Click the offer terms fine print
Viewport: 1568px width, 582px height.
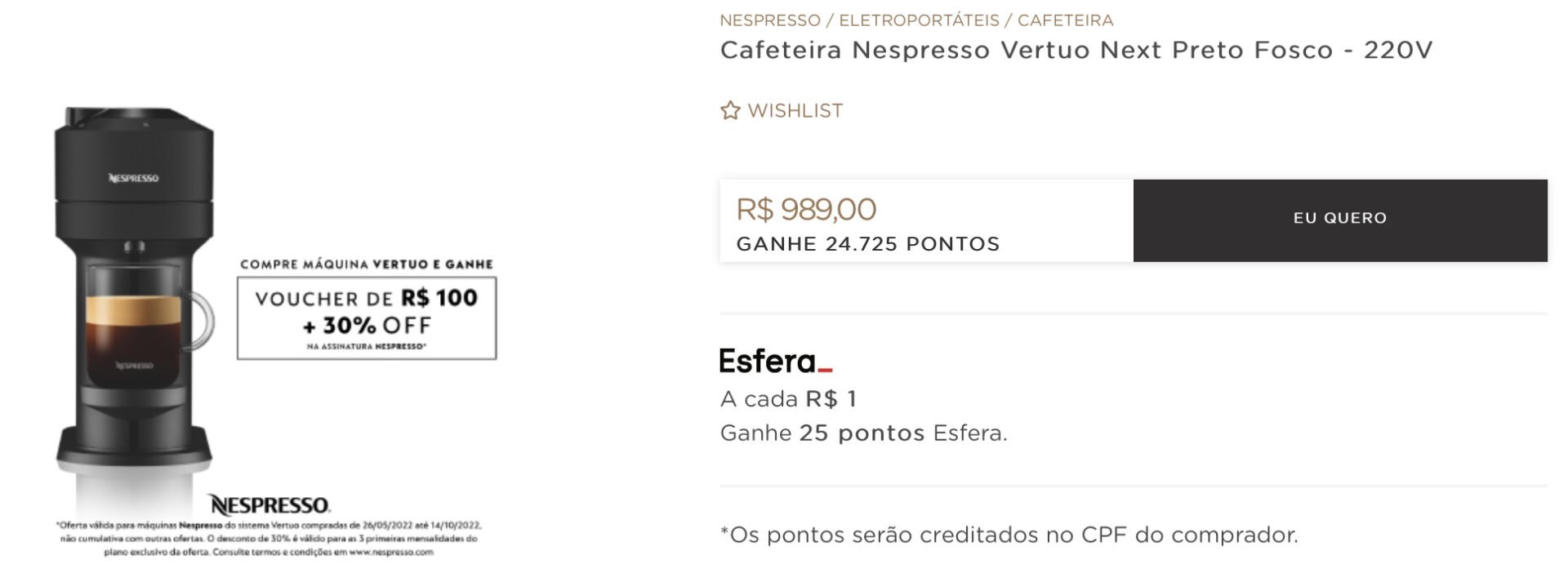pos(269,539)
